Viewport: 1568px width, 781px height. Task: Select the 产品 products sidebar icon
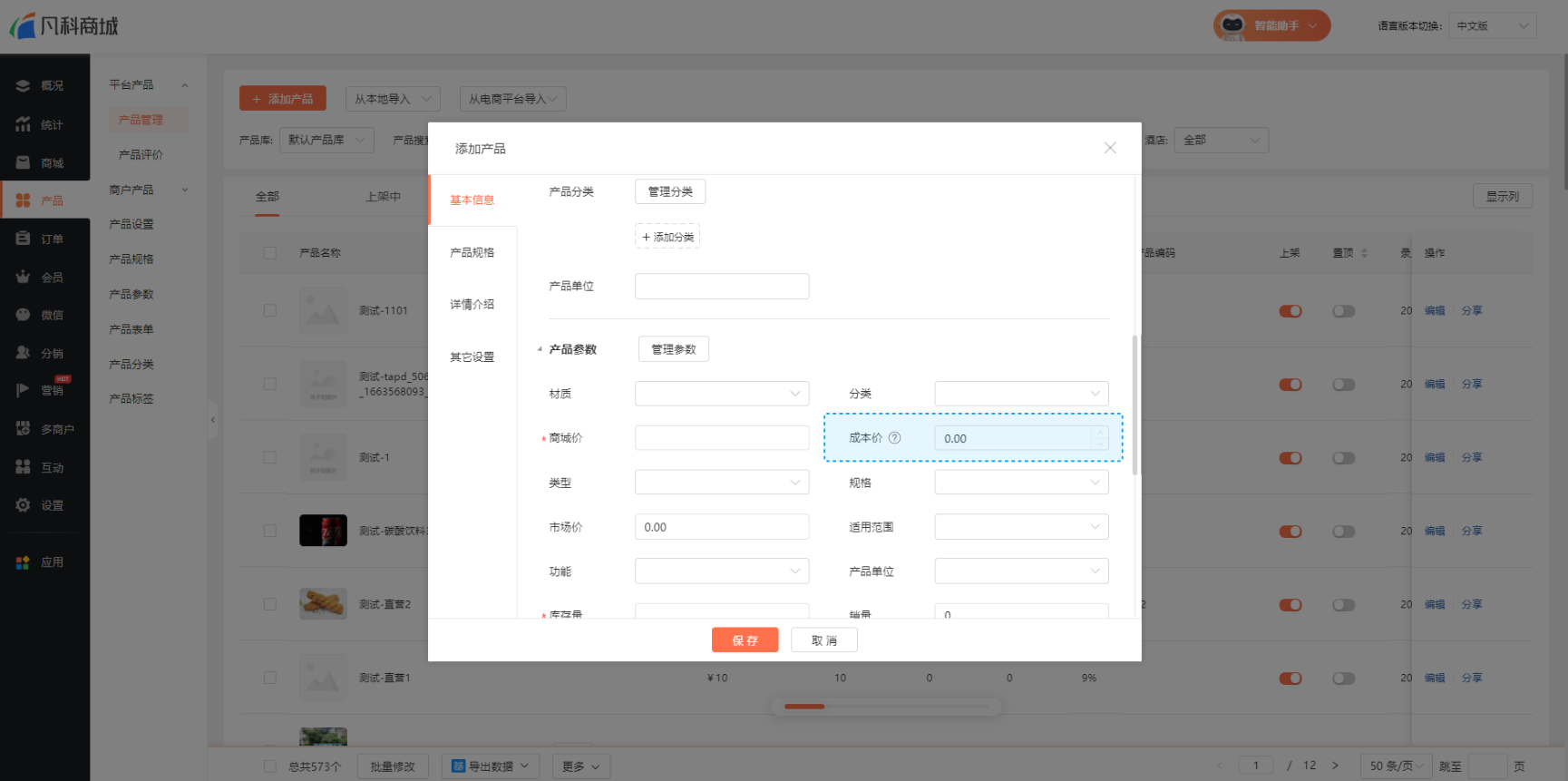pos(23,200)
